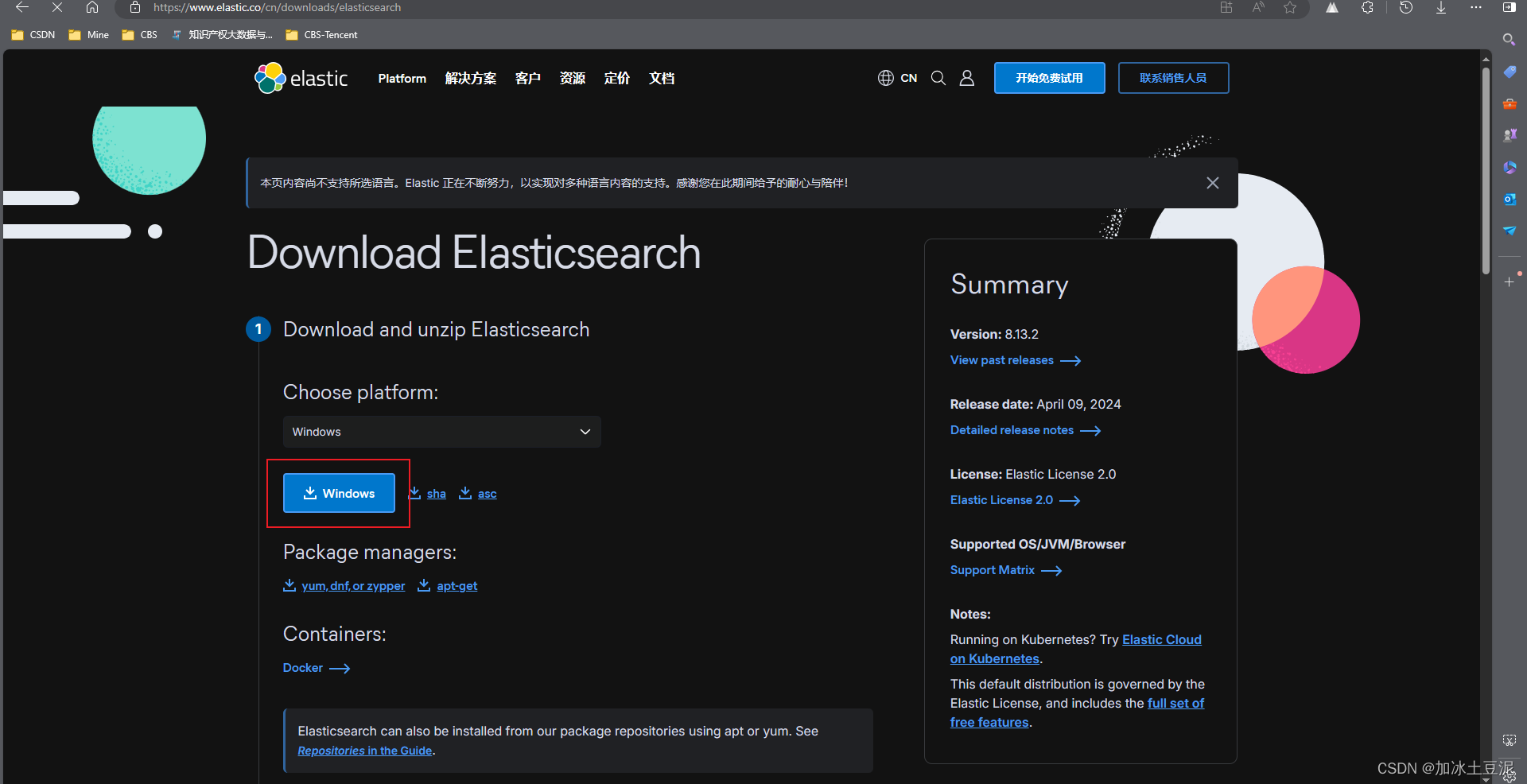Open the Platform menu
Image resolution: width=1527 pixels, height=784 pixels.
pos(402,78)
